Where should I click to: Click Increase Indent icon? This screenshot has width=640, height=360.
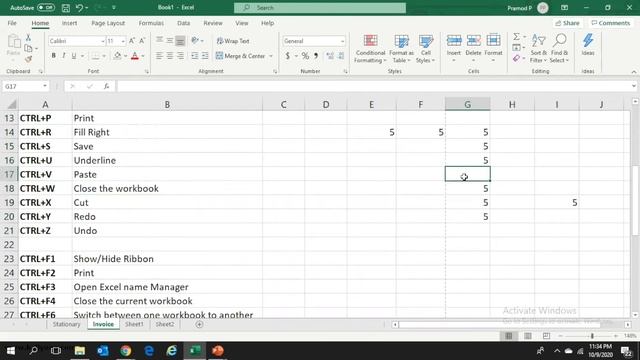[x=205, y=56]
